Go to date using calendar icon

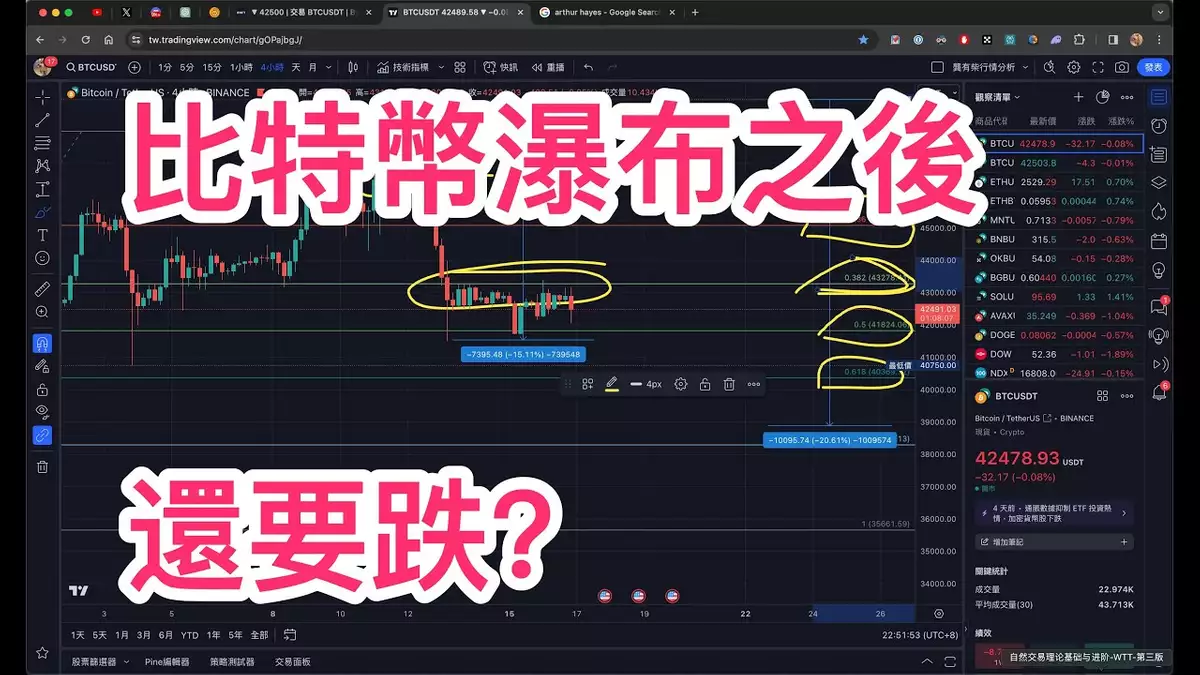(290, 634)
